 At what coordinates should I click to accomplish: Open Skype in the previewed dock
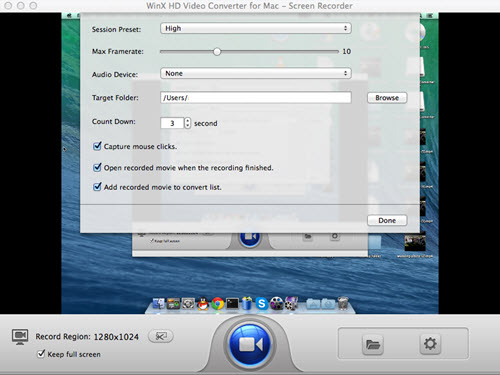click(x=262, y=304)
